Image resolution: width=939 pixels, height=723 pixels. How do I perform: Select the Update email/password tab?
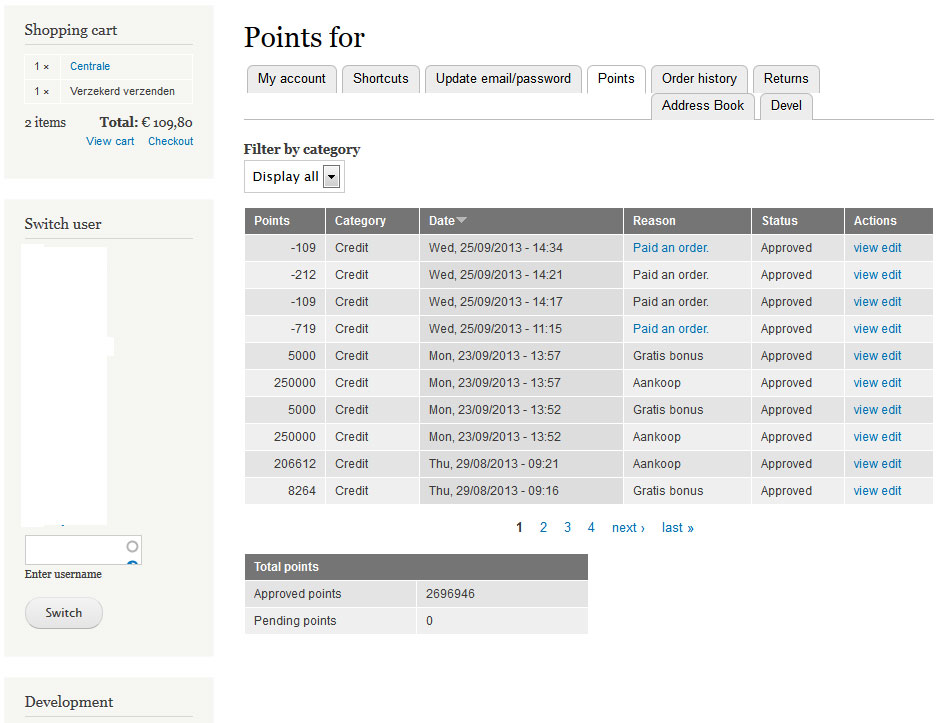click(x=503, y=79)
